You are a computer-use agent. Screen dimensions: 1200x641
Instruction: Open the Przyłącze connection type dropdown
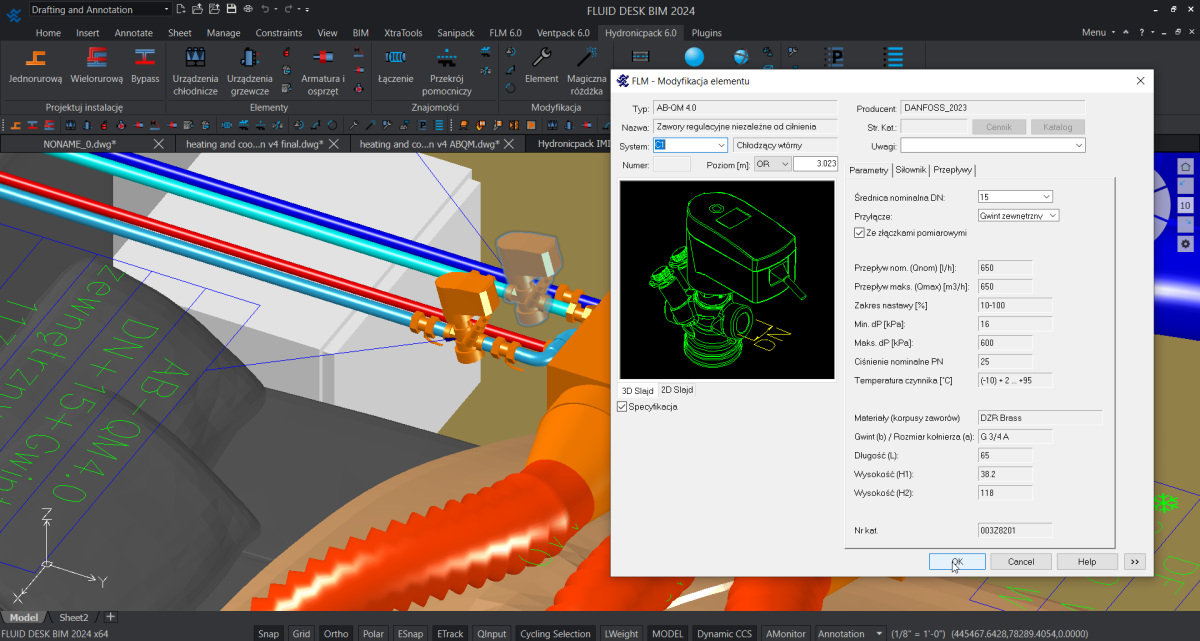tap(1051, 215)
